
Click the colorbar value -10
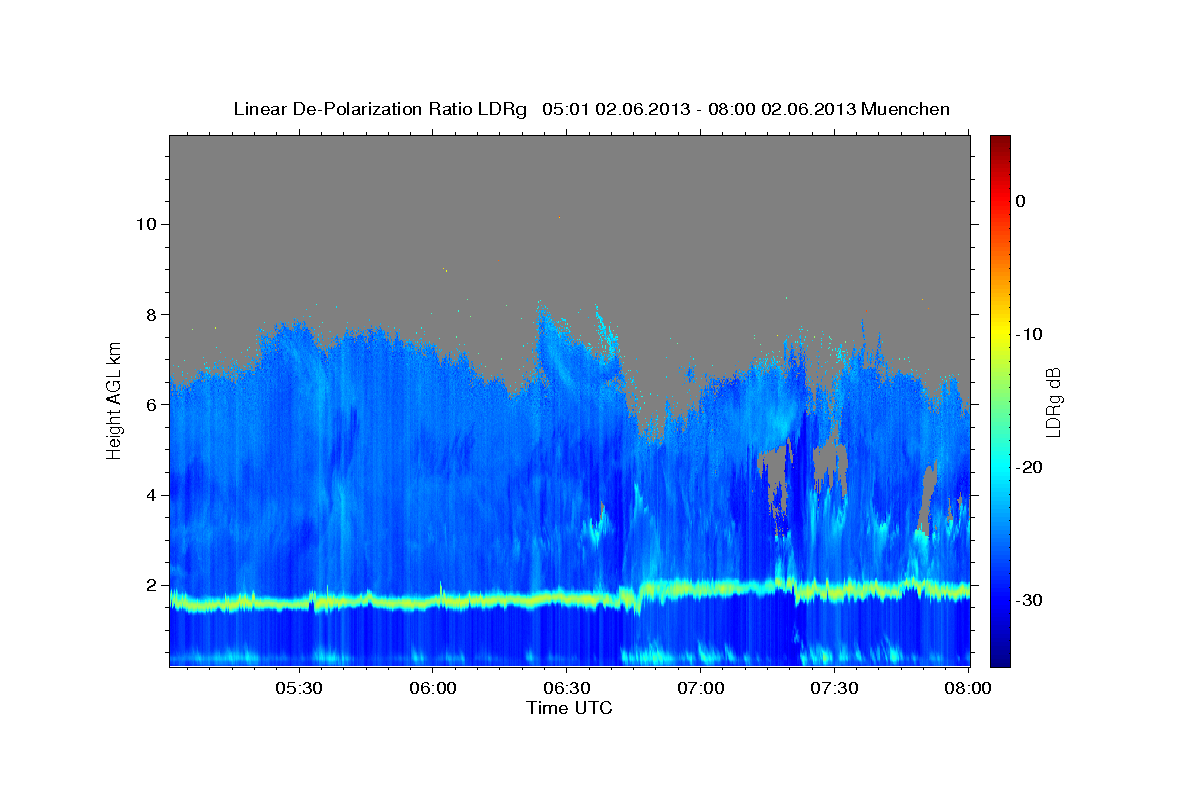[x=1028, y=334]
